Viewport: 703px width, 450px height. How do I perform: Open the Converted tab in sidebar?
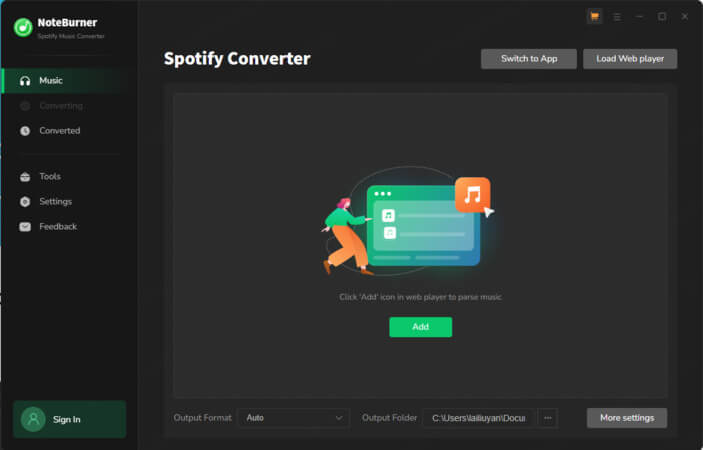pos(60,131)
